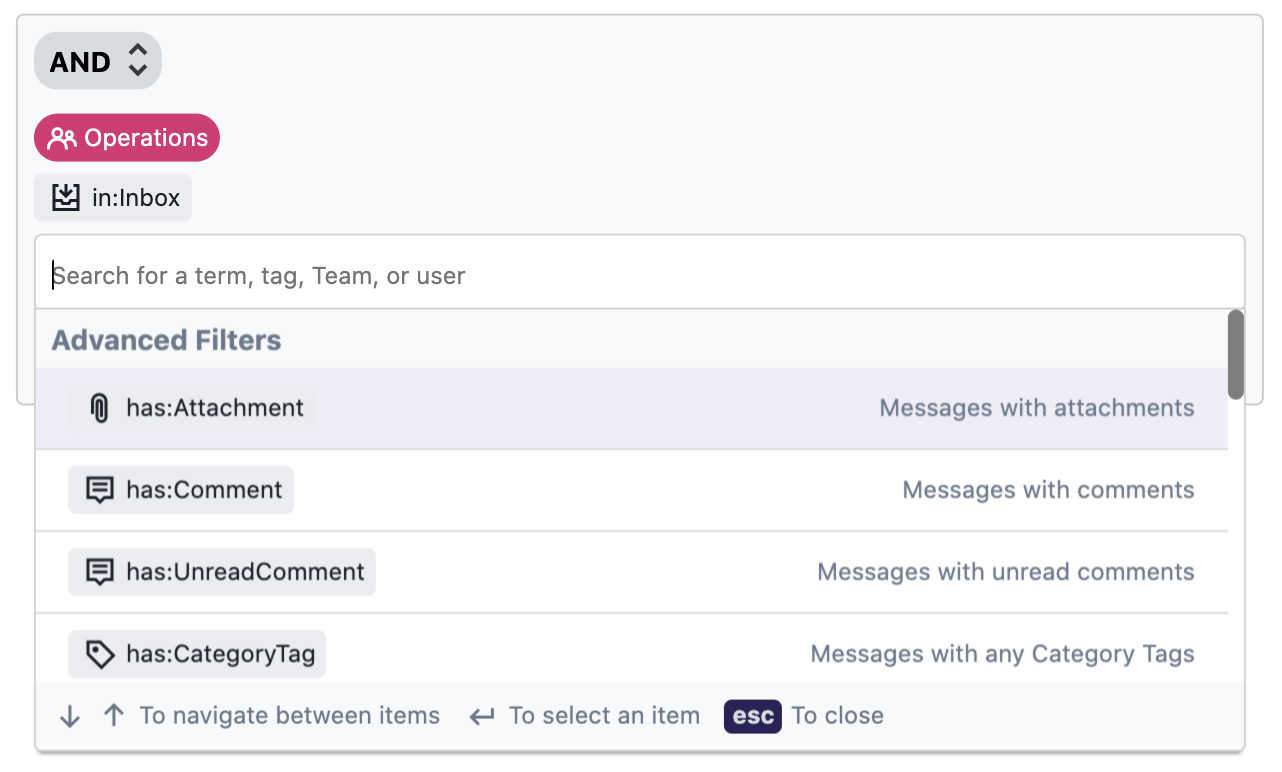Choose the has:Attachment filter

(631, 408)
